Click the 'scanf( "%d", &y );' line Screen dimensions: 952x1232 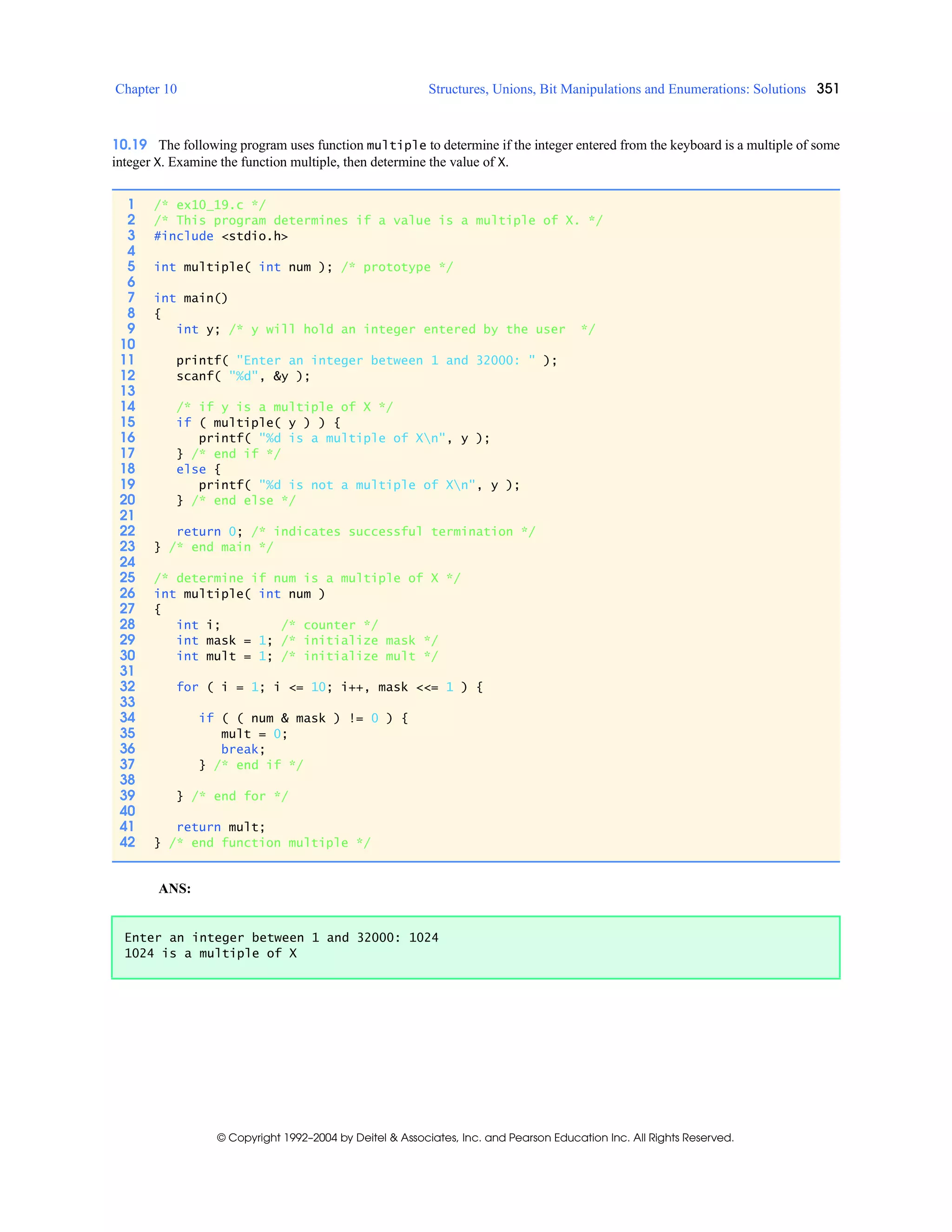[243, 376]
